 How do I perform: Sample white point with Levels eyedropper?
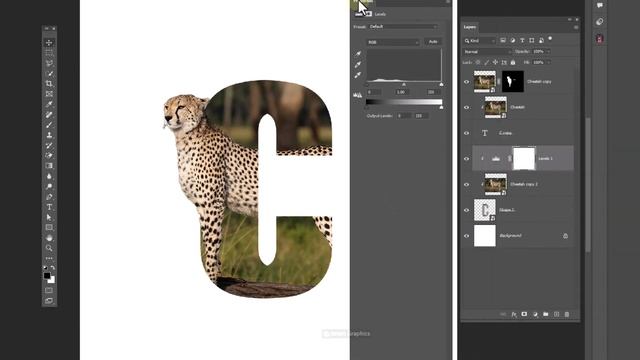(x=358, y=75)
